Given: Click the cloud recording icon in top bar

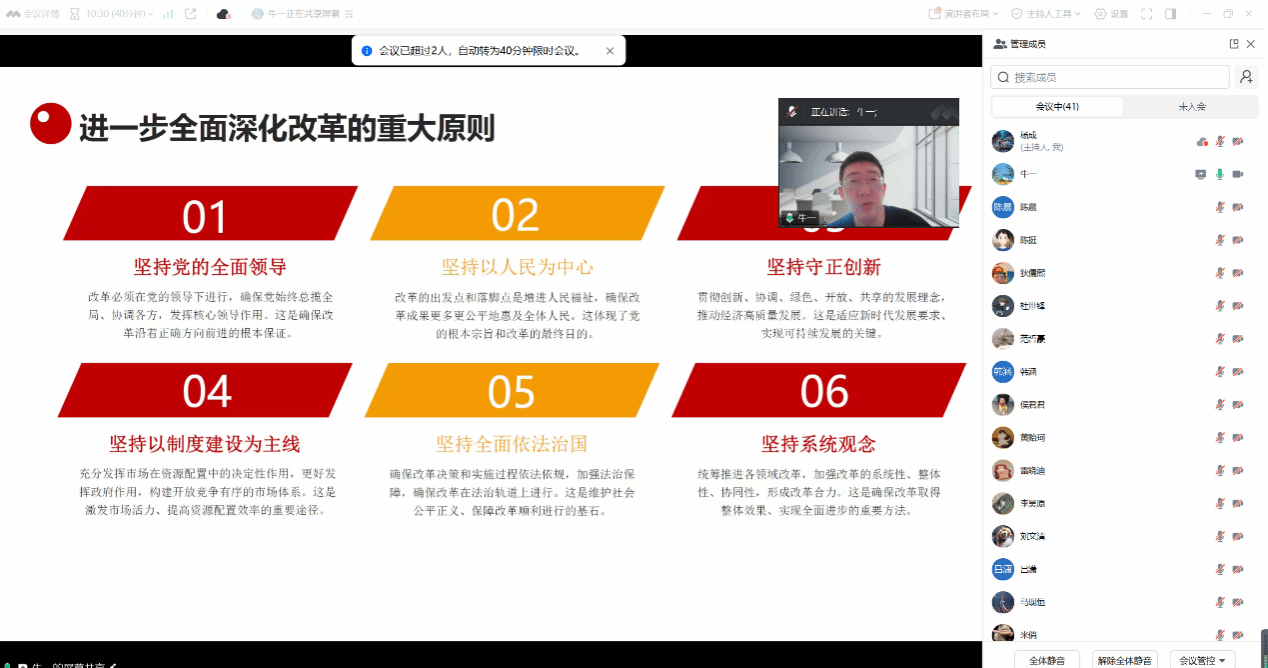Looking at the screenshot, I should point(223,14).
